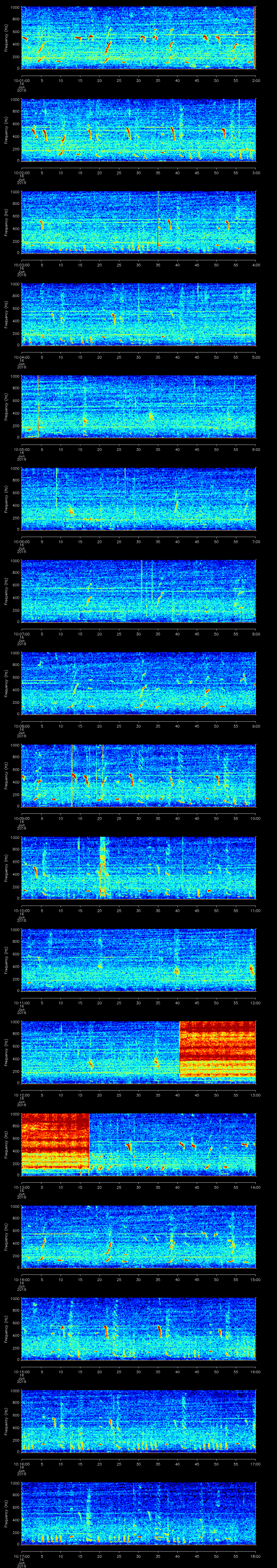Click the '15:00' end-of-axis time label
Viewport: 277px width, 1568px height.
pyautogui.click(x=255, y=1279)
